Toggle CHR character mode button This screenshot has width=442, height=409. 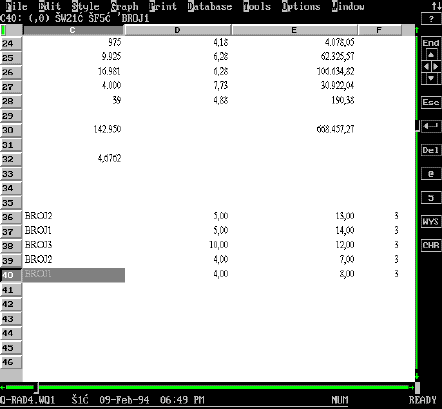431,245
